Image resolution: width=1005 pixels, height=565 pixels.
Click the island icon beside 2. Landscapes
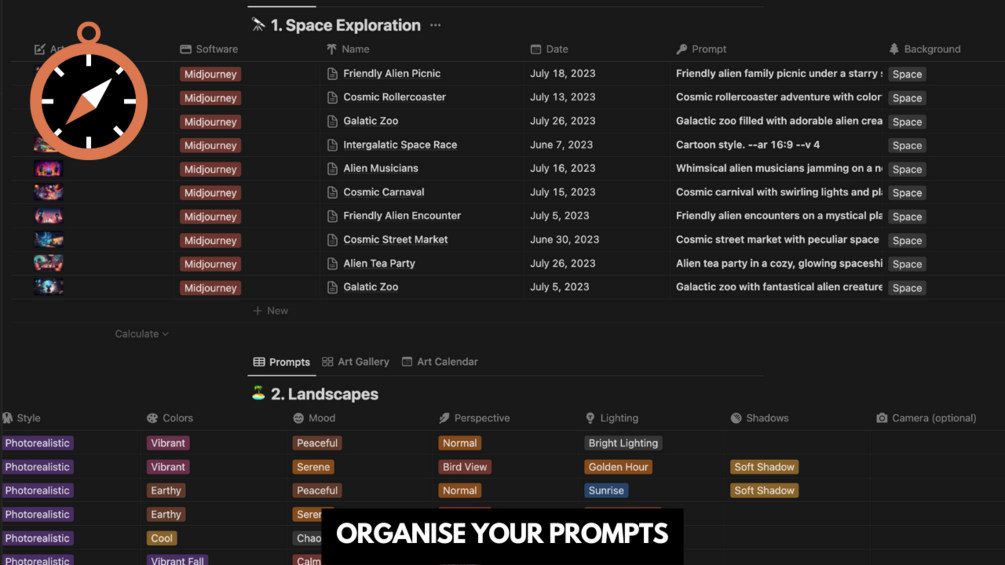pyautogui.click(x=258, y=394)
